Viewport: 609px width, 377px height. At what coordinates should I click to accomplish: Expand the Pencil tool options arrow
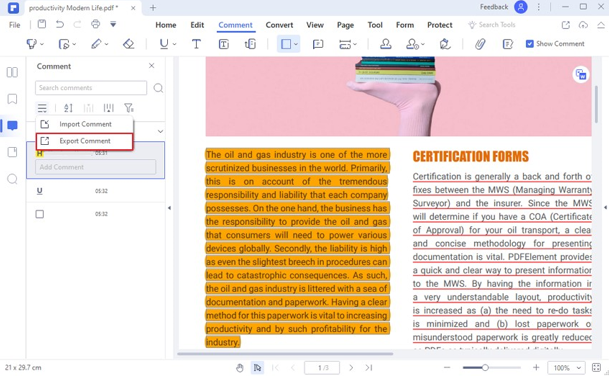(106, 44)
